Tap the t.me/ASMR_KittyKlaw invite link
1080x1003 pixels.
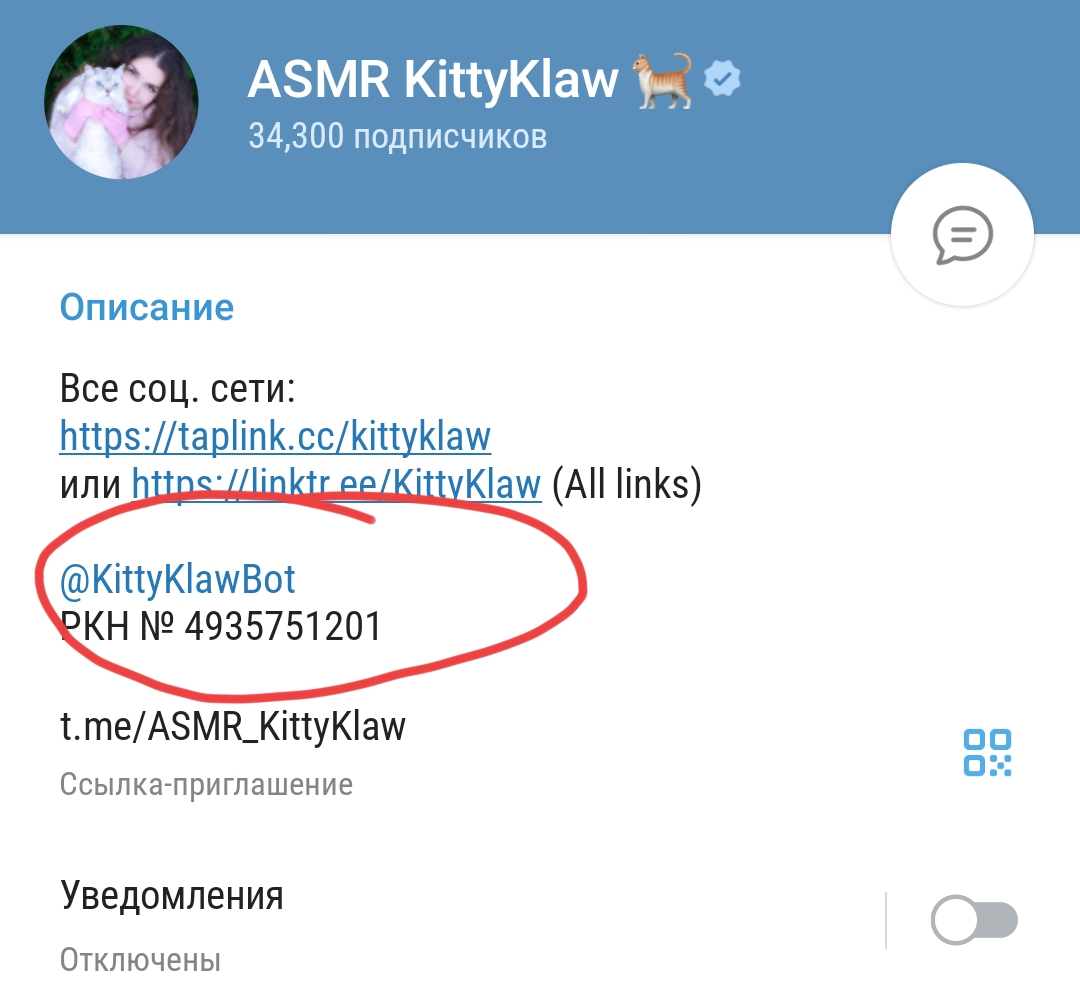(233, 727)
